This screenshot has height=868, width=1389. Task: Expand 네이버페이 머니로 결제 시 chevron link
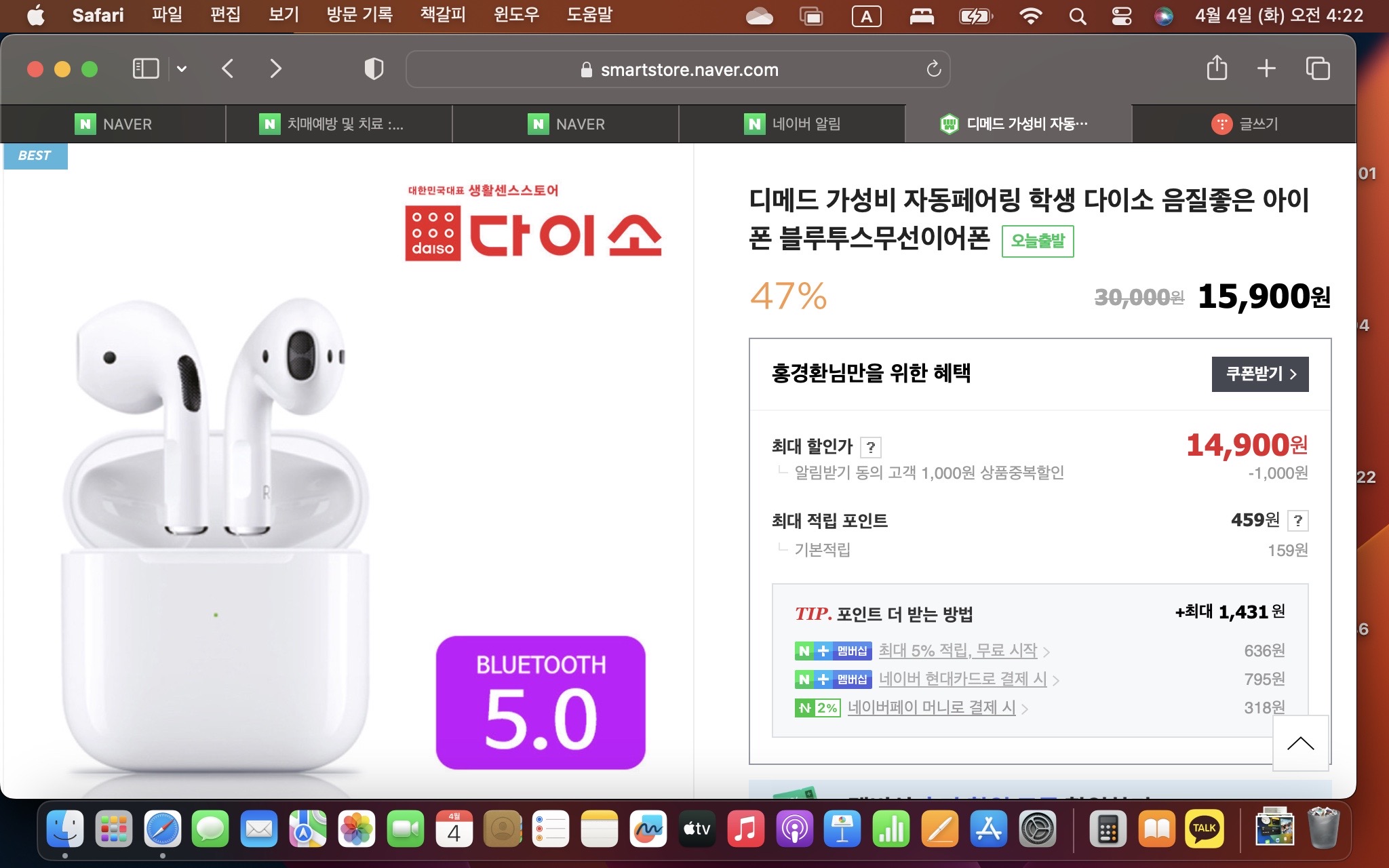click(x=1024, y=709)
